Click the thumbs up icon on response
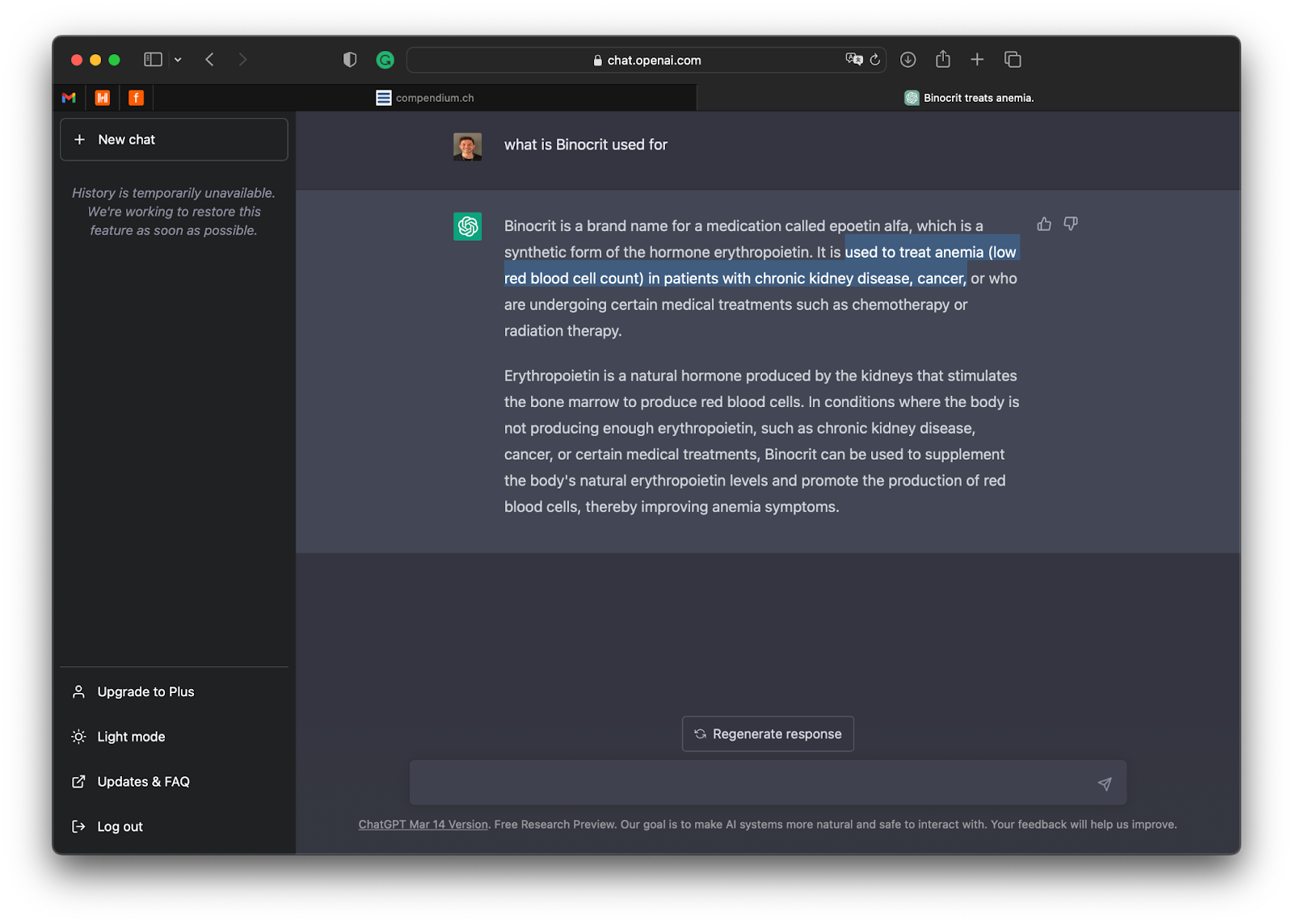This screenshot has height=924, width=1293. (1044, 224)
